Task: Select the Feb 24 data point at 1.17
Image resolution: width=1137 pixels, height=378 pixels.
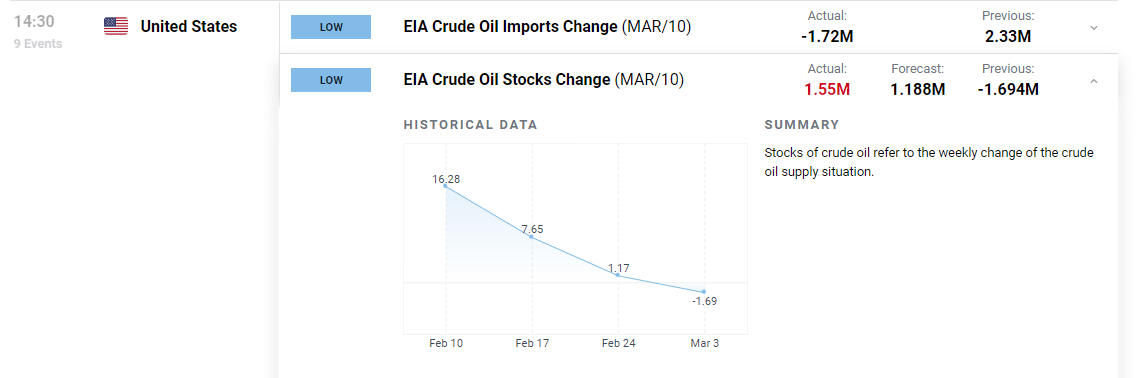Action: click(x=618, y=275)
